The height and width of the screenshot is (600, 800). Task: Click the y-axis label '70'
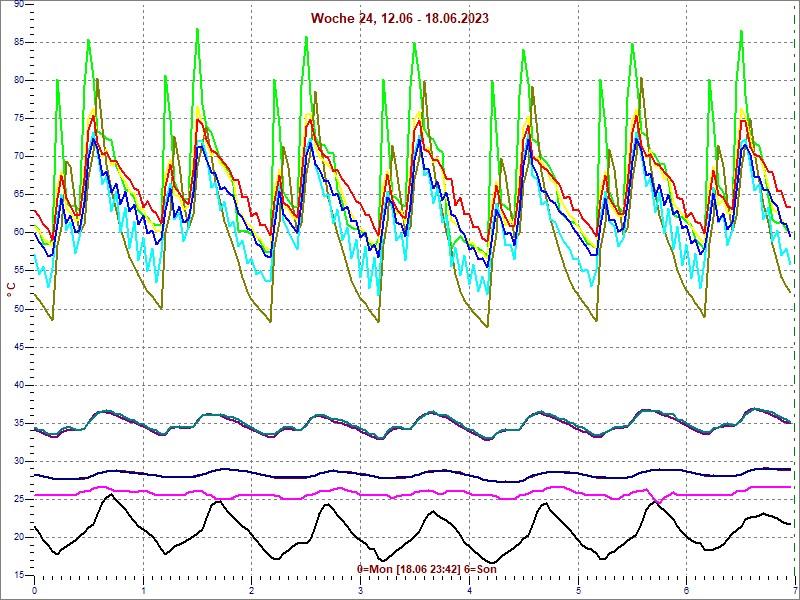point(18,156)
